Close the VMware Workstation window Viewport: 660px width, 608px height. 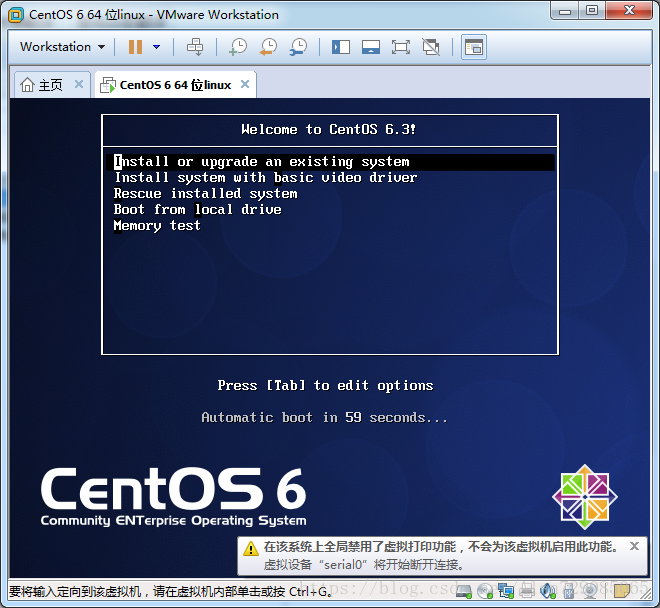[x=629, y=11]
